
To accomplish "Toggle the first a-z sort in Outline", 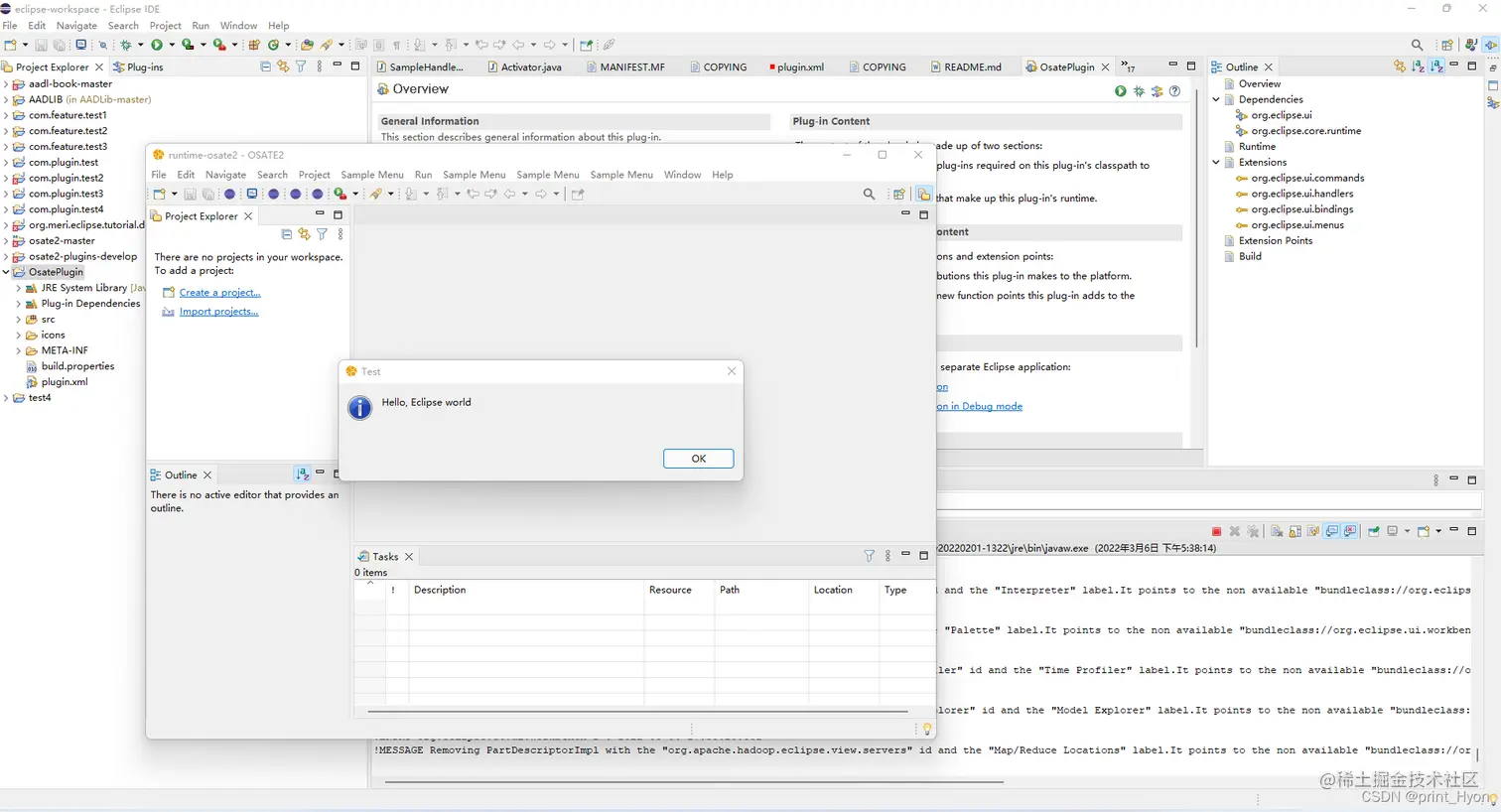I will click(x=1419, y=67).
